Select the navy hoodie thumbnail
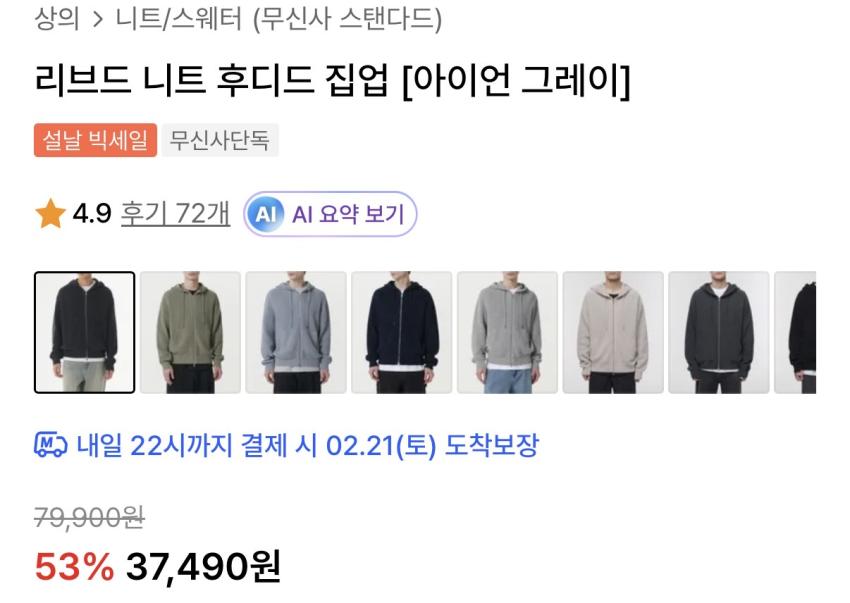This screenshot has width=850, height=603. click(x=402, y=332)
